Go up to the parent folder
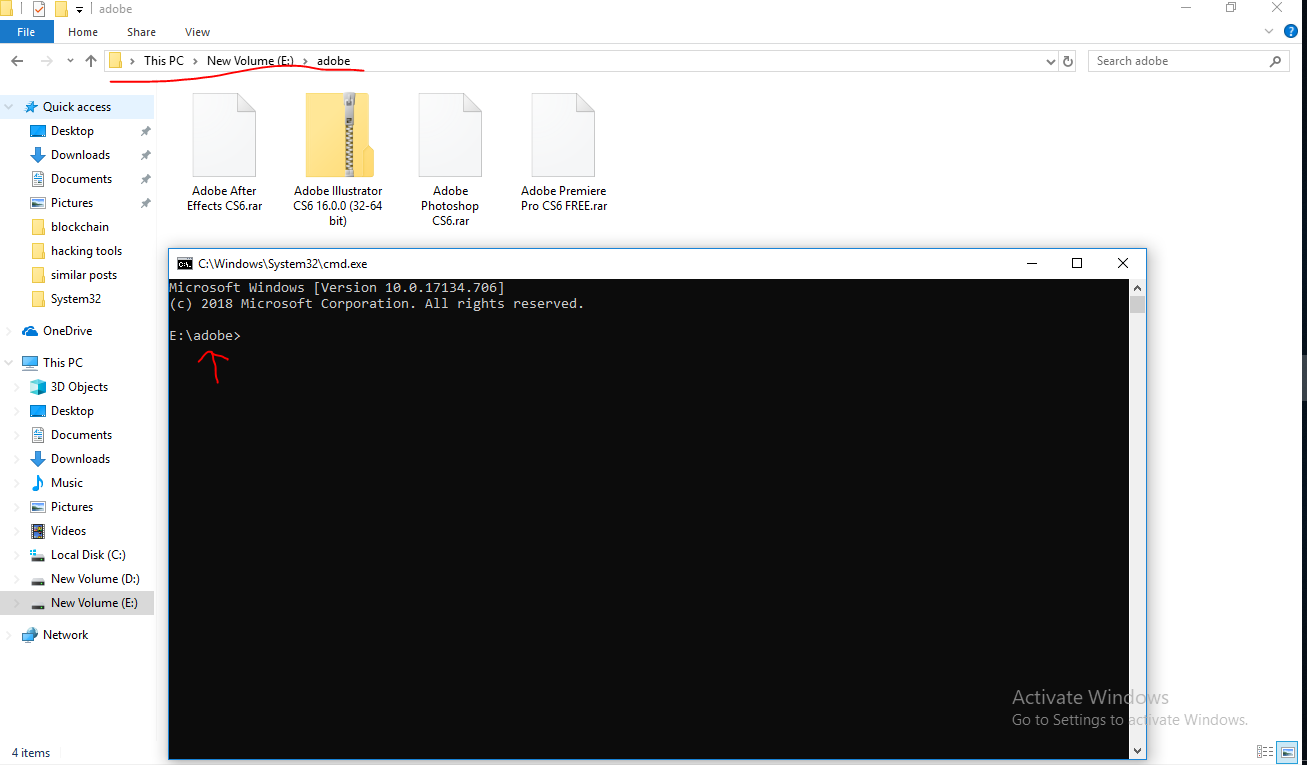The width and height of the screenshot is (1307, 765). 90,60
